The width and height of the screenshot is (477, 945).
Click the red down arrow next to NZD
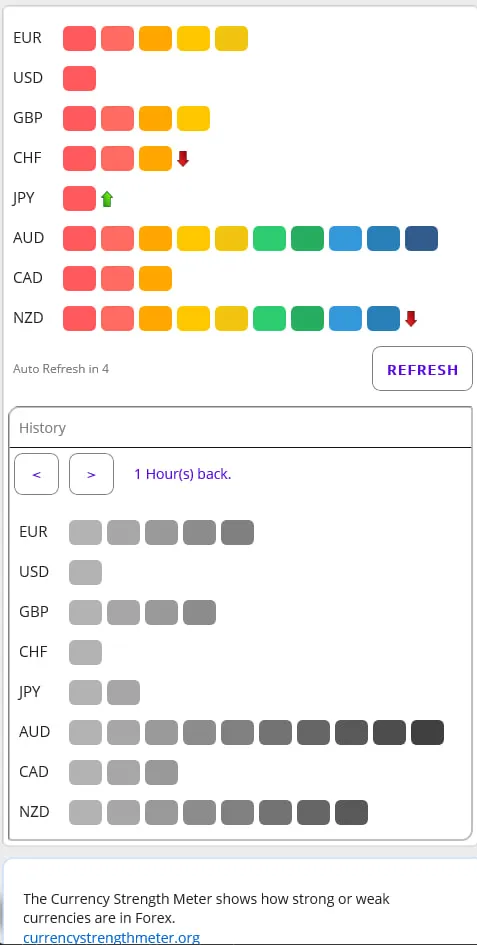(x=411, y=319)
